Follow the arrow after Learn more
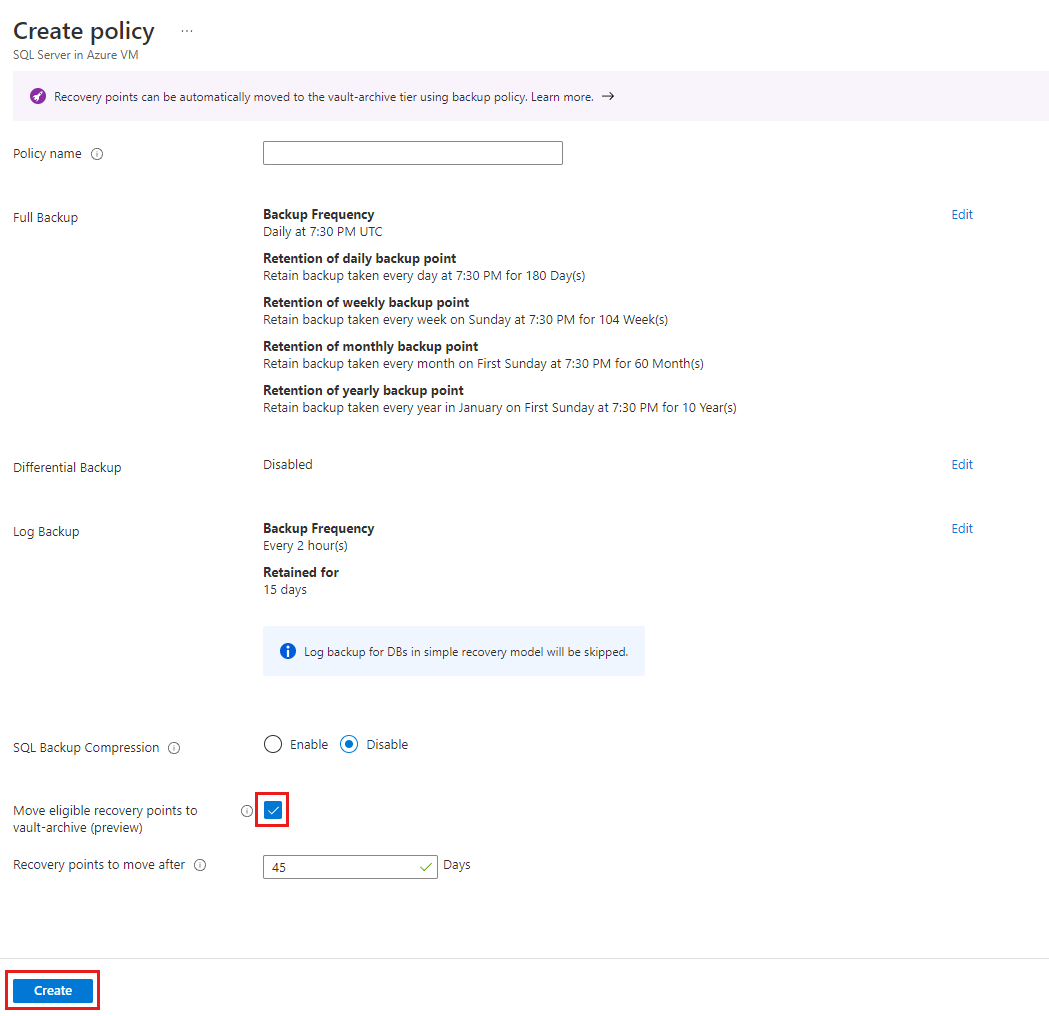The image size is (1049, 1016). pos(607,96)
